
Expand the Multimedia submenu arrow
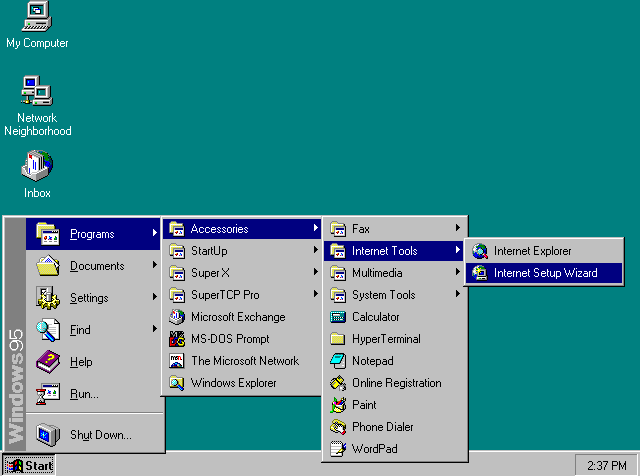coord(458,271)
